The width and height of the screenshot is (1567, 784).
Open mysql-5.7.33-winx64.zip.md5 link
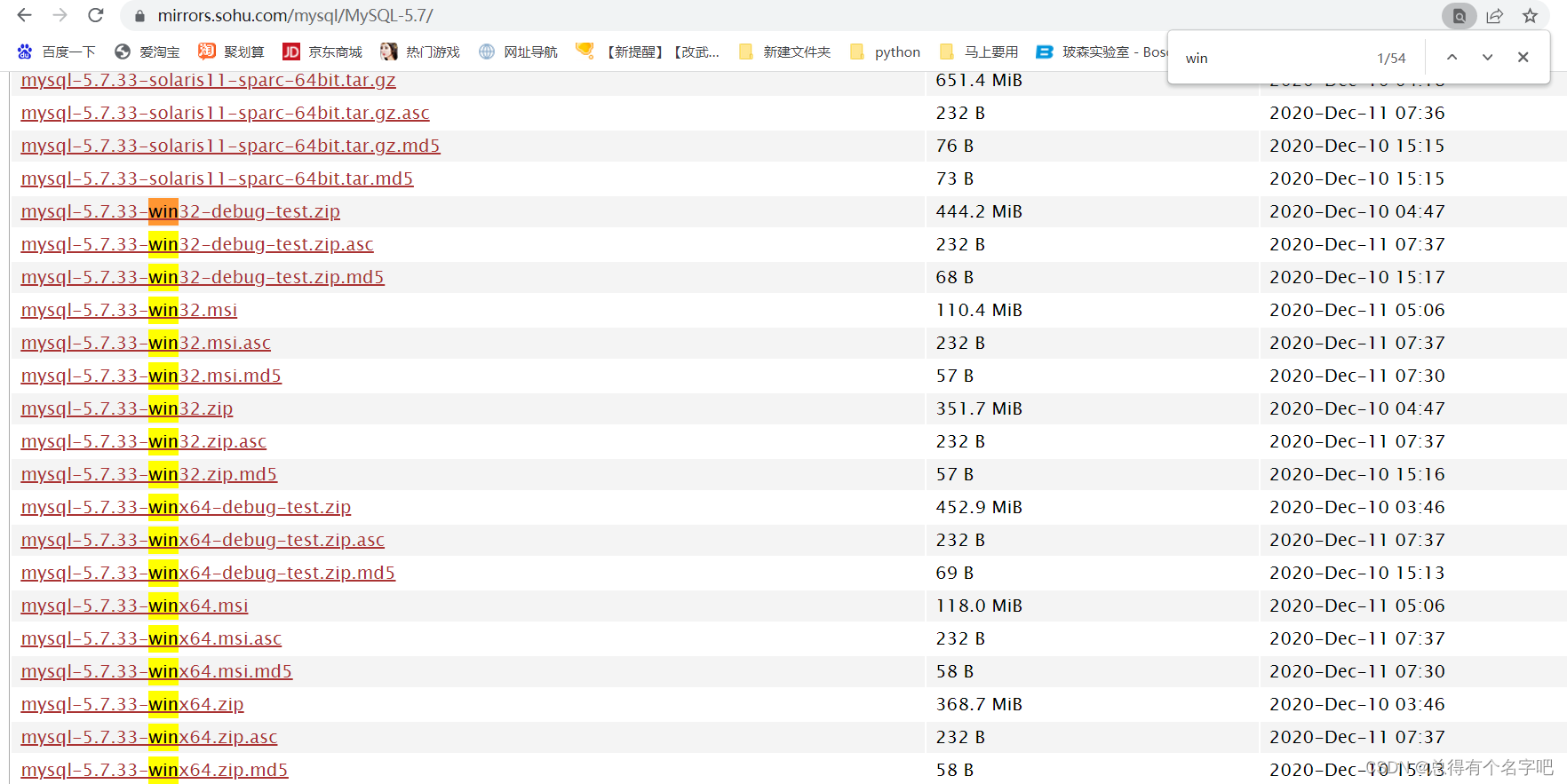click(x=155, y=770)
